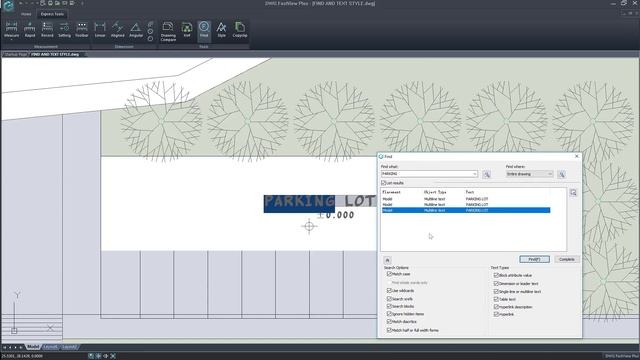The width and height of the screenshot is (640, 360).
Task: Click the Element column header
Action: click(x=391, y=192)
